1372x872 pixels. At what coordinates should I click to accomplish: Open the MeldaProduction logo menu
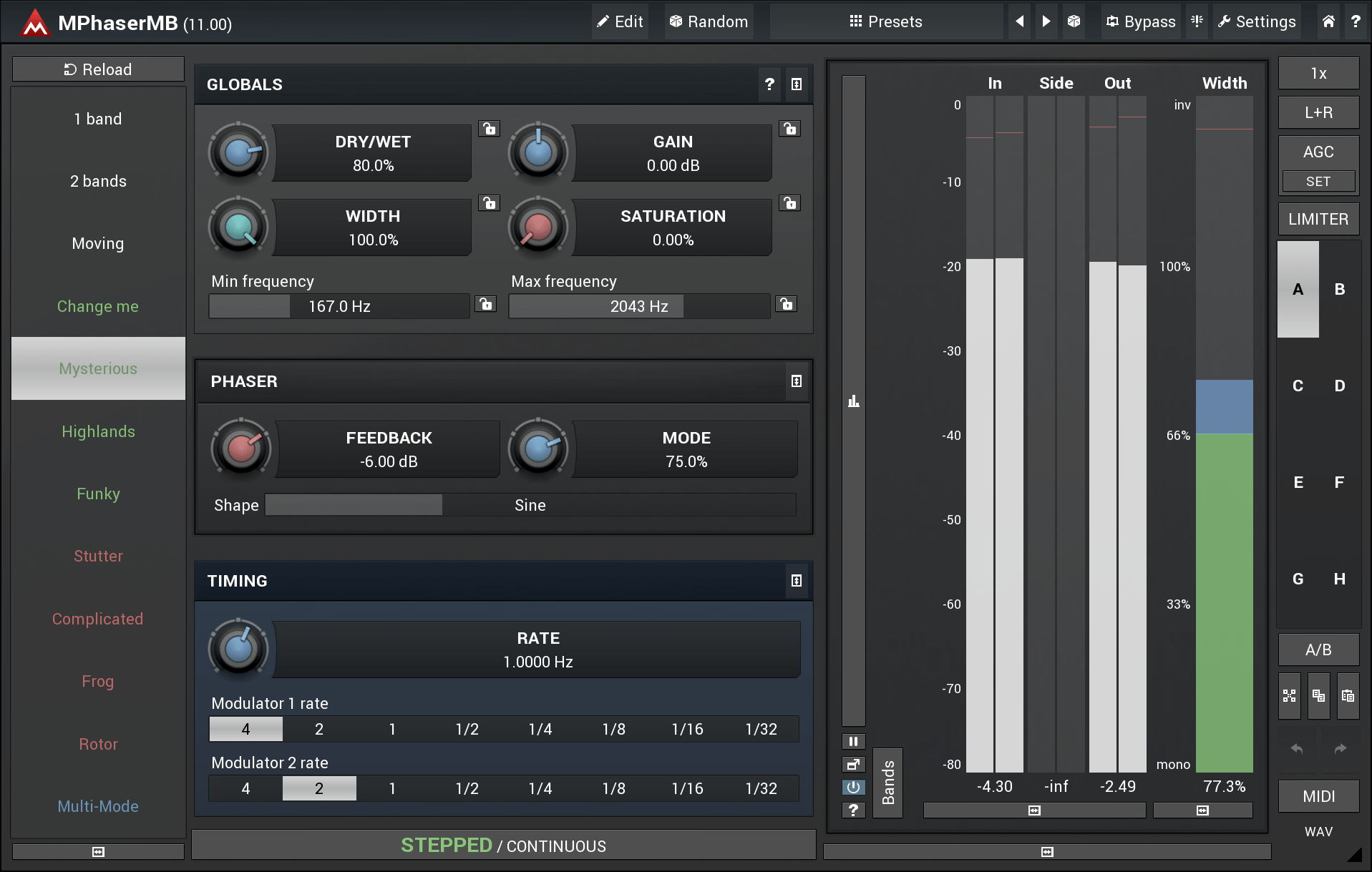(x=34, y=22)
